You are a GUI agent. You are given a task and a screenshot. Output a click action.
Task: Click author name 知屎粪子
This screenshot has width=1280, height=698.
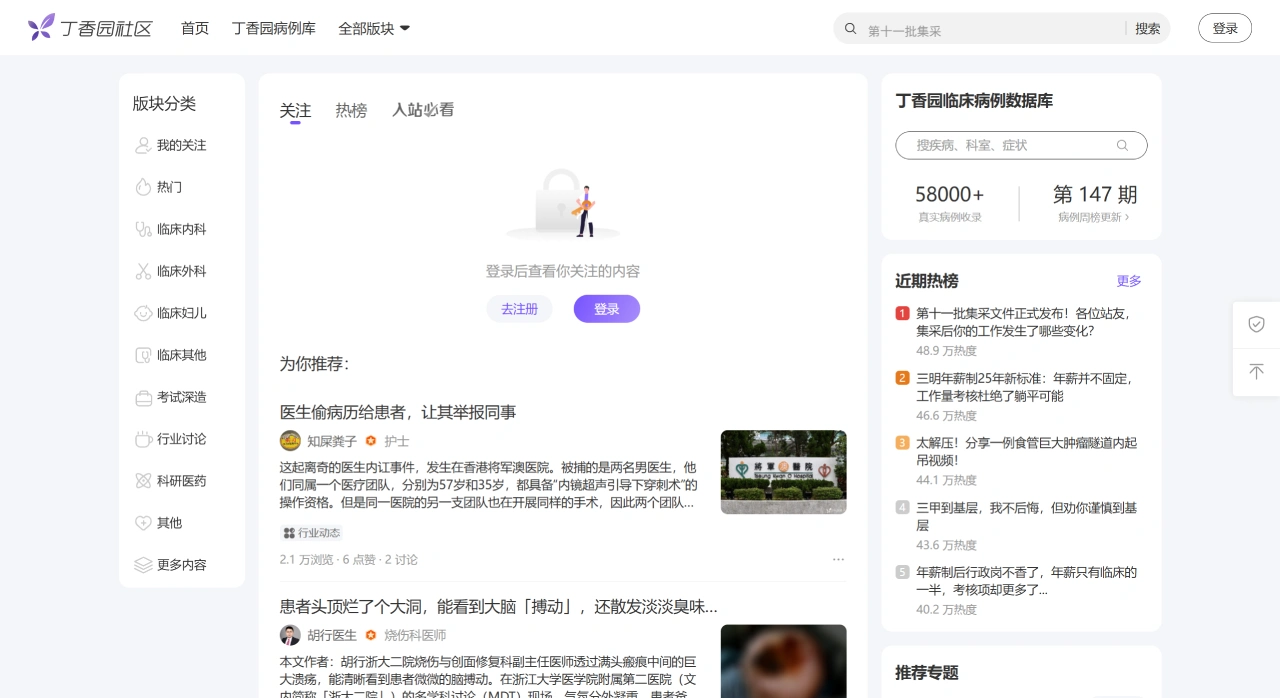(x=332, y=441)
